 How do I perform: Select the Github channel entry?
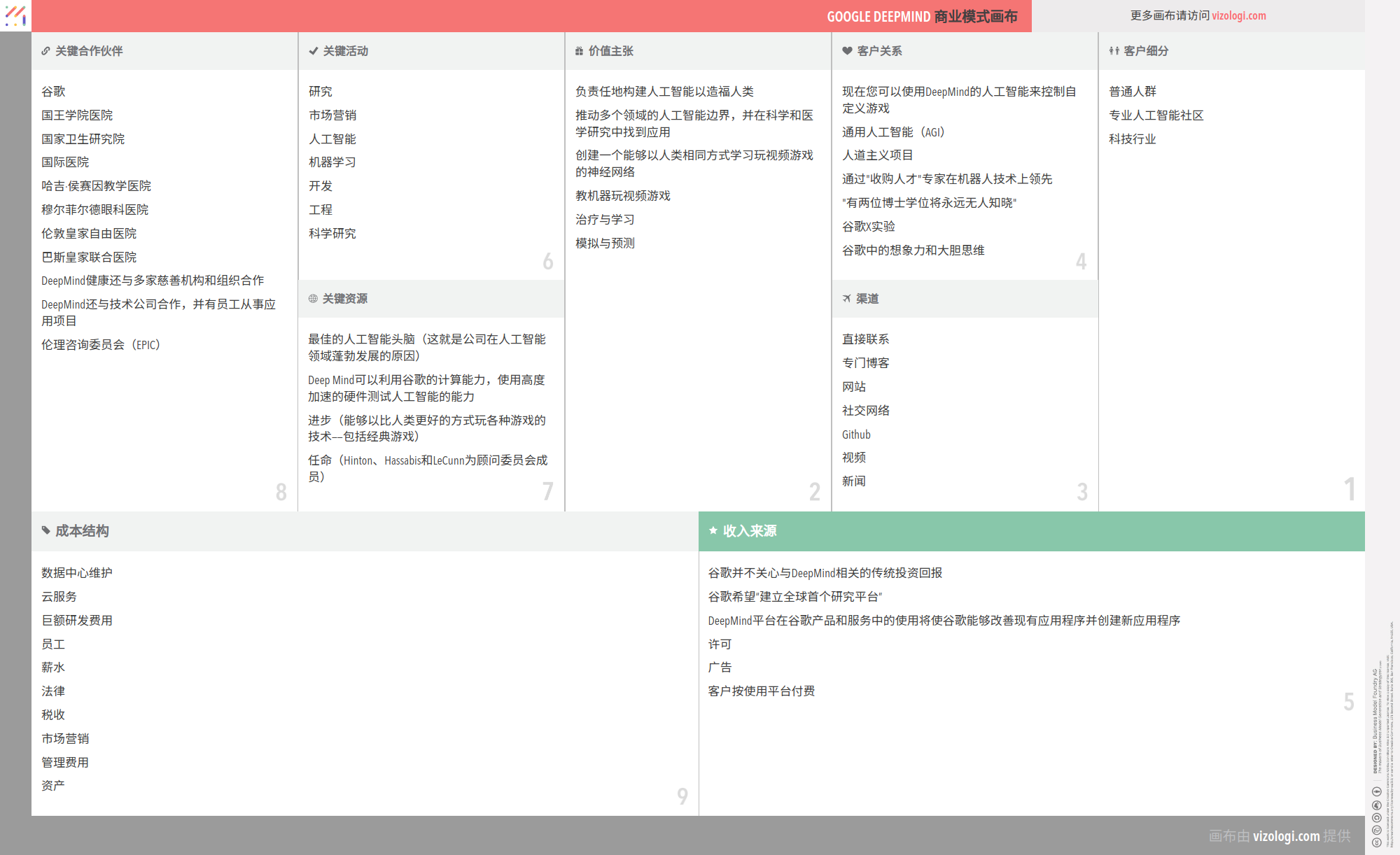coord(856,434)
